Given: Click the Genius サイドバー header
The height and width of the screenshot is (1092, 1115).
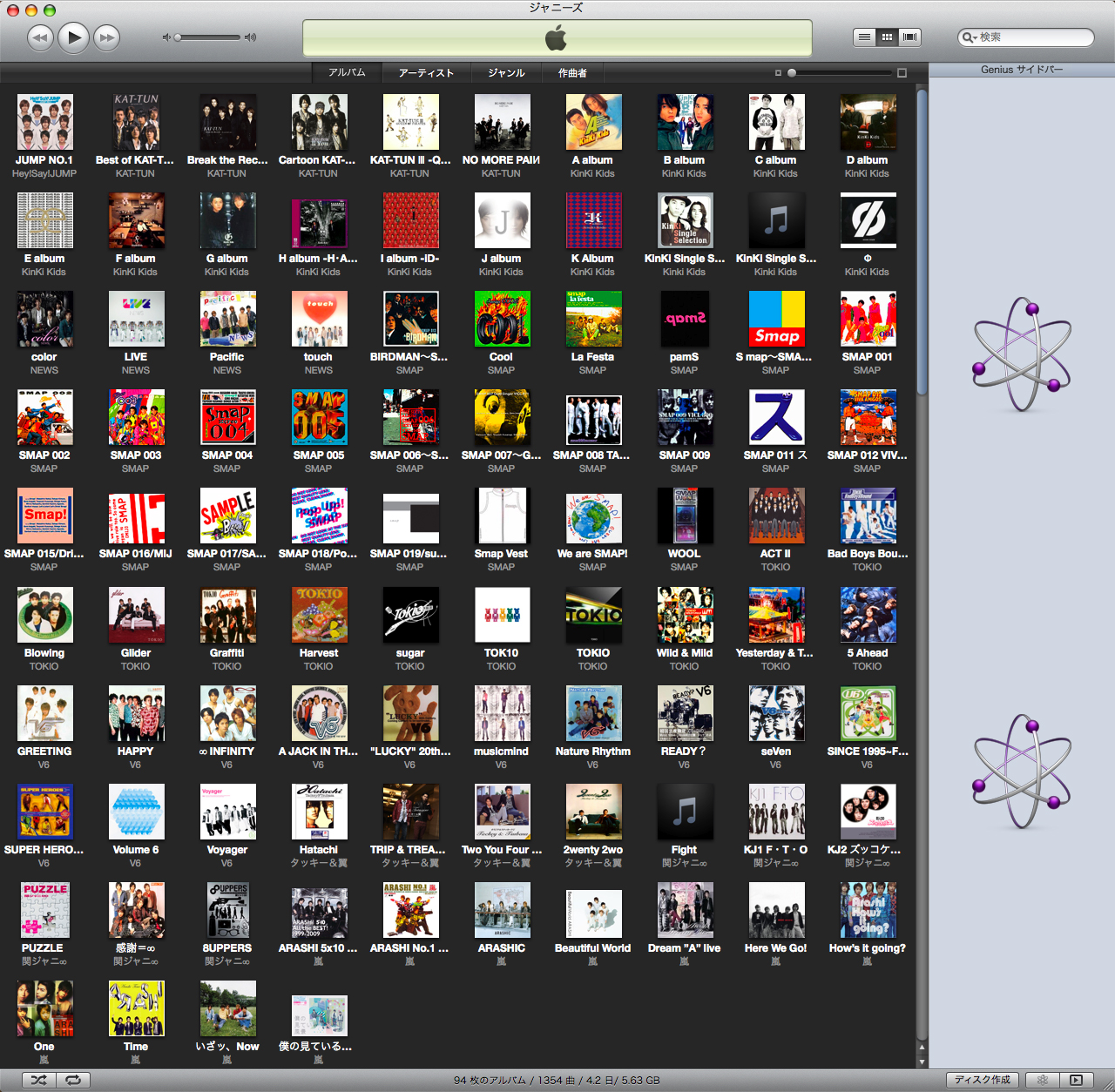Looking at the screenshot, I should pos(1022,70).
